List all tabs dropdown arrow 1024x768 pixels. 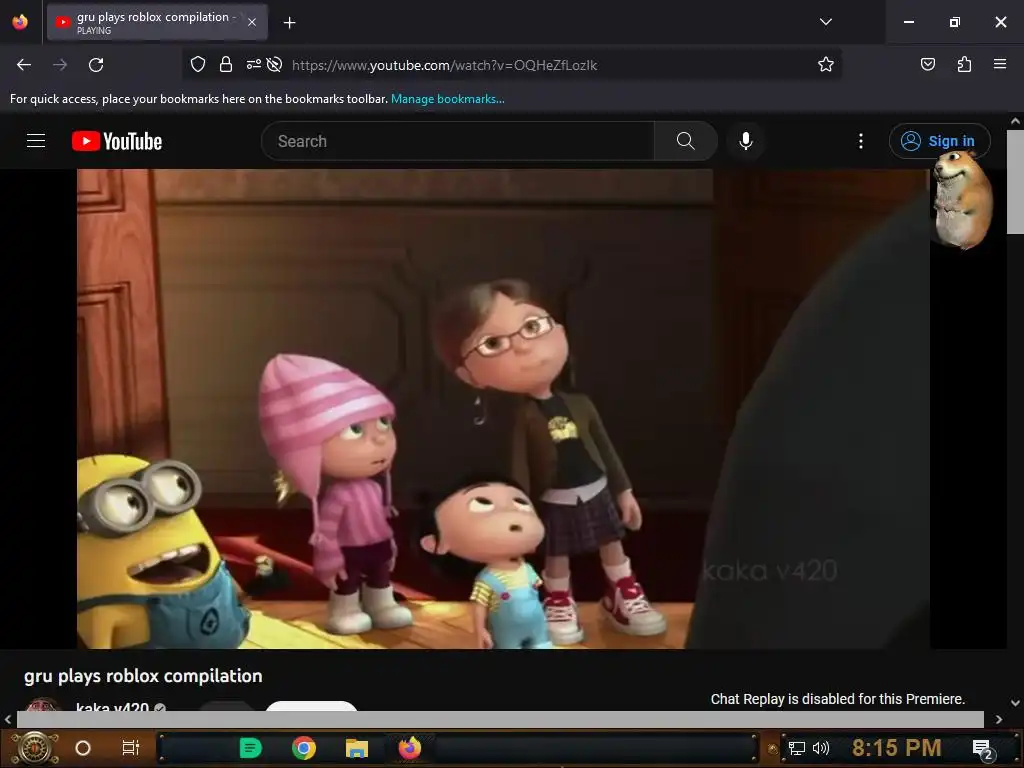tap(825, 22)
